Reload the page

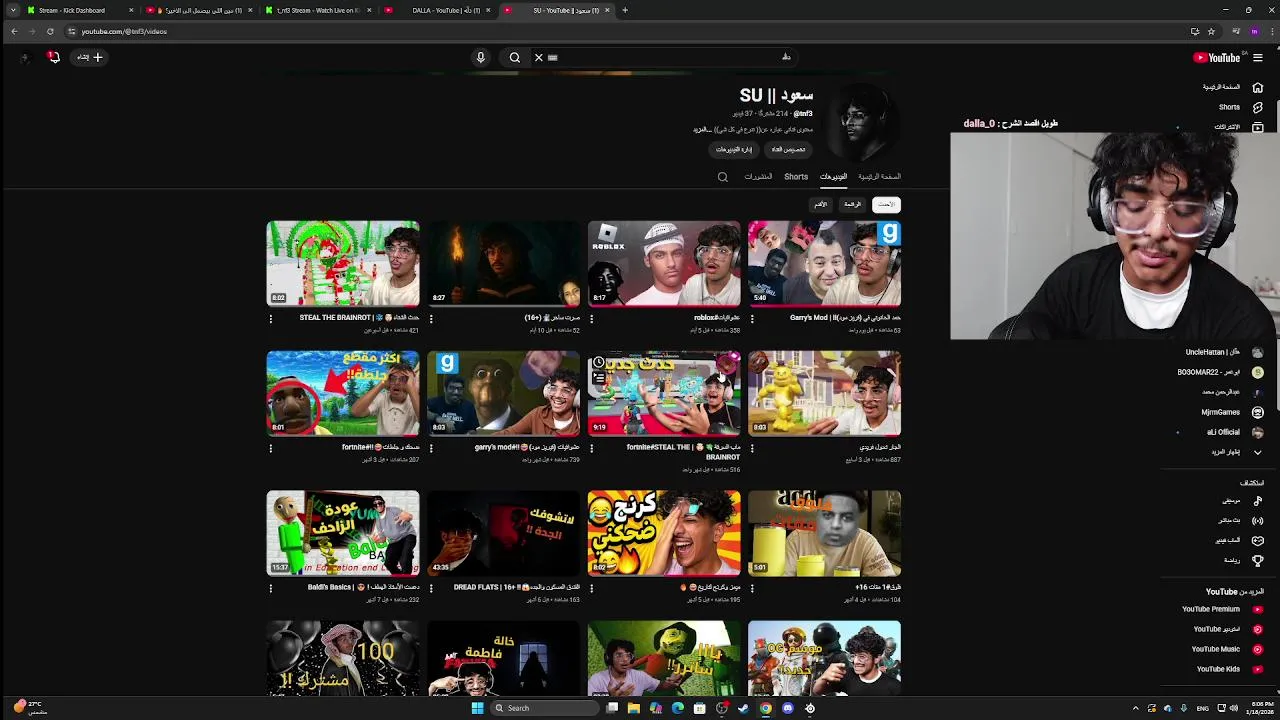(x=50, y=31)
